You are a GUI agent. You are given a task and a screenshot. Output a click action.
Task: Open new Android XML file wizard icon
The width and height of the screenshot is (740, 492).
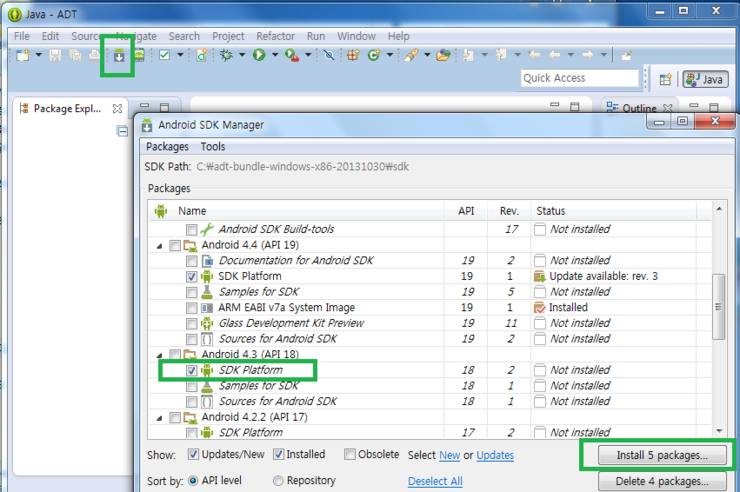[202, 56]
